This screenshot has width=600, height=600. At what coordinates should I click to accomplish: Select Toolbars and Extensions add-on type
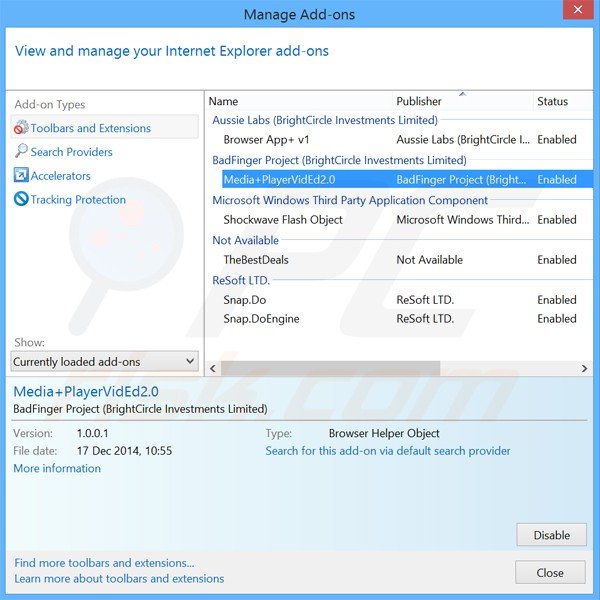pyautogui.click(x=104, y=128)
